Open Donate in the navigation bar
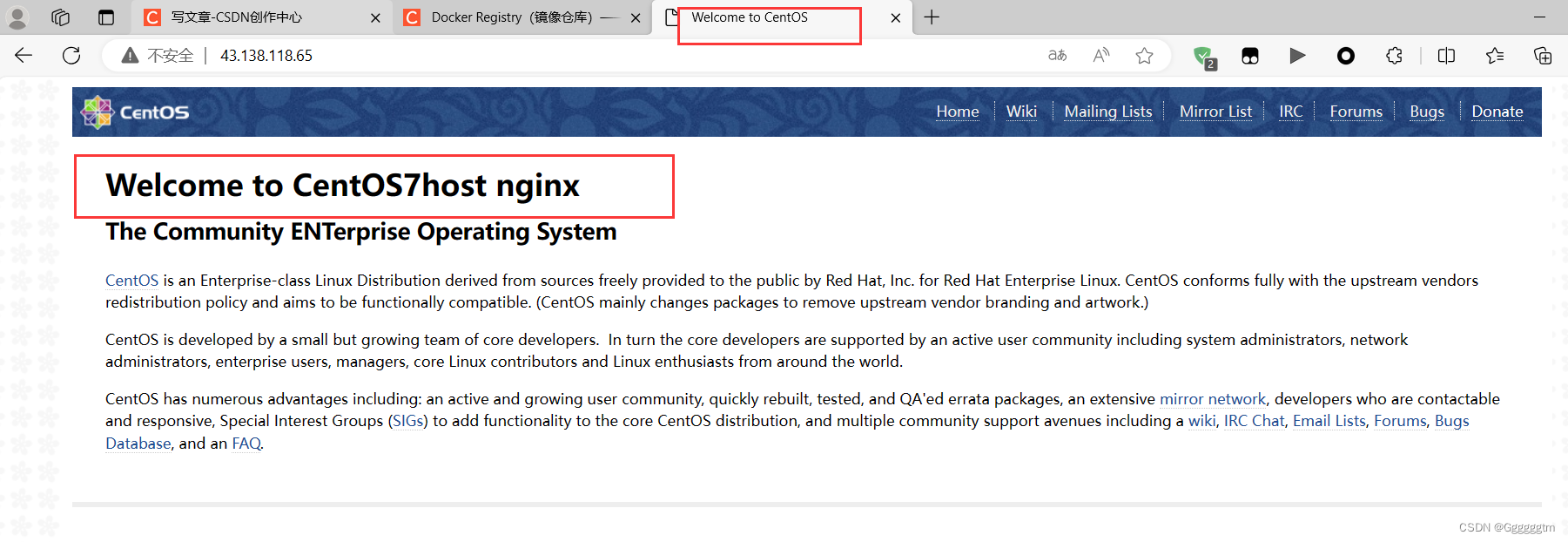The height and width of the screenshot is (542, 1568). coord(1497,112)
